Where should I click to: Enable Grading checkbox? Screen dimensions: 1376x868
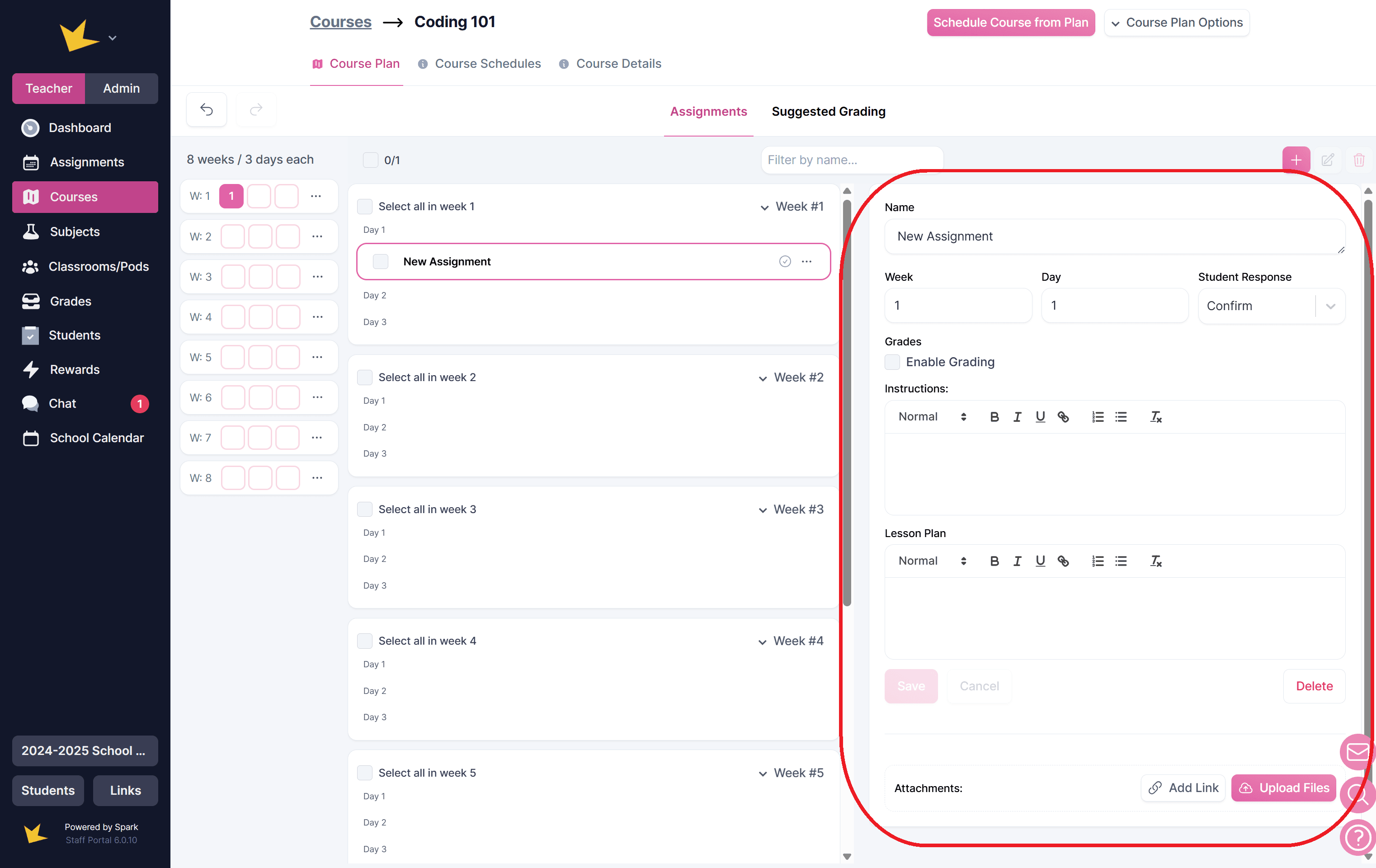coord(892,362)
